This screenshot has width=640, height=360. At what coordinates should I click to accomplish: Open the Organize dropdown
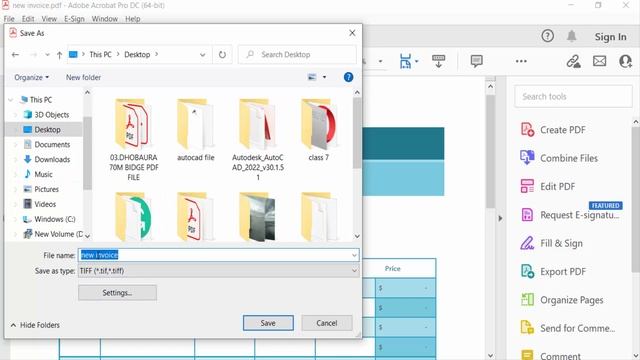click(31, 77)
